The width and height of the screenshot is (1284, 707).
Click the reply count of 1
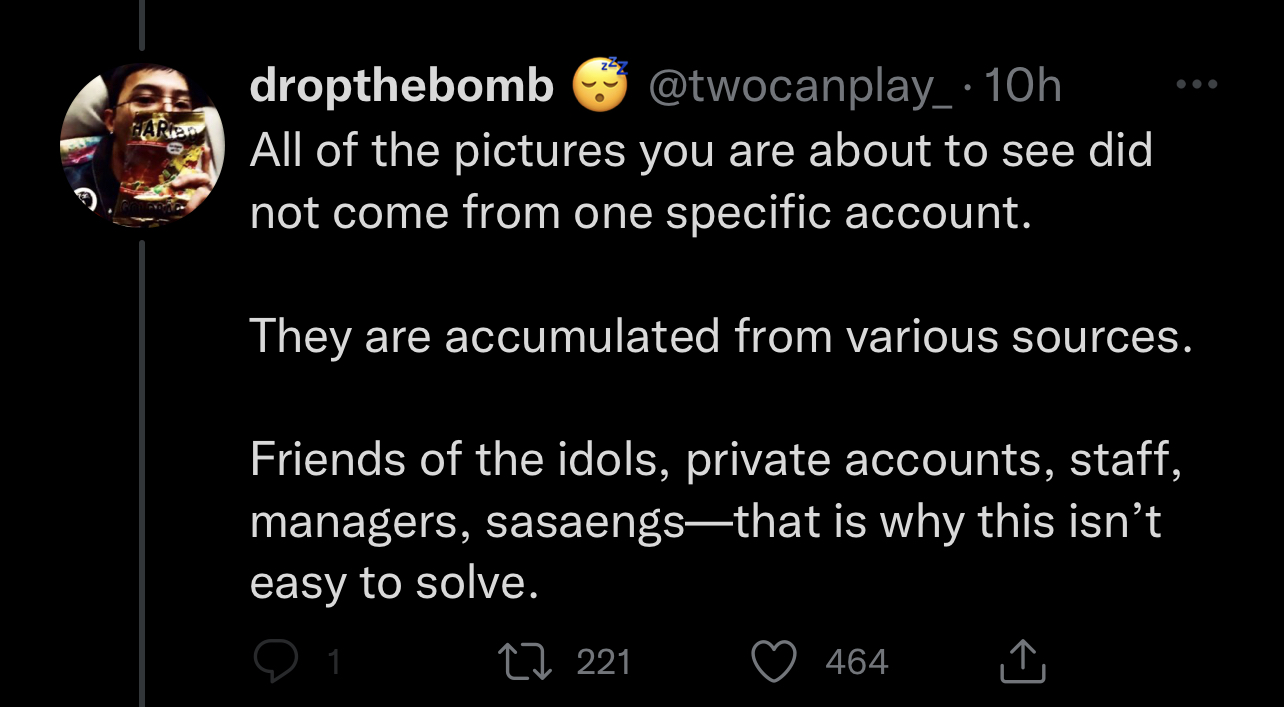(x=335, y=662)
